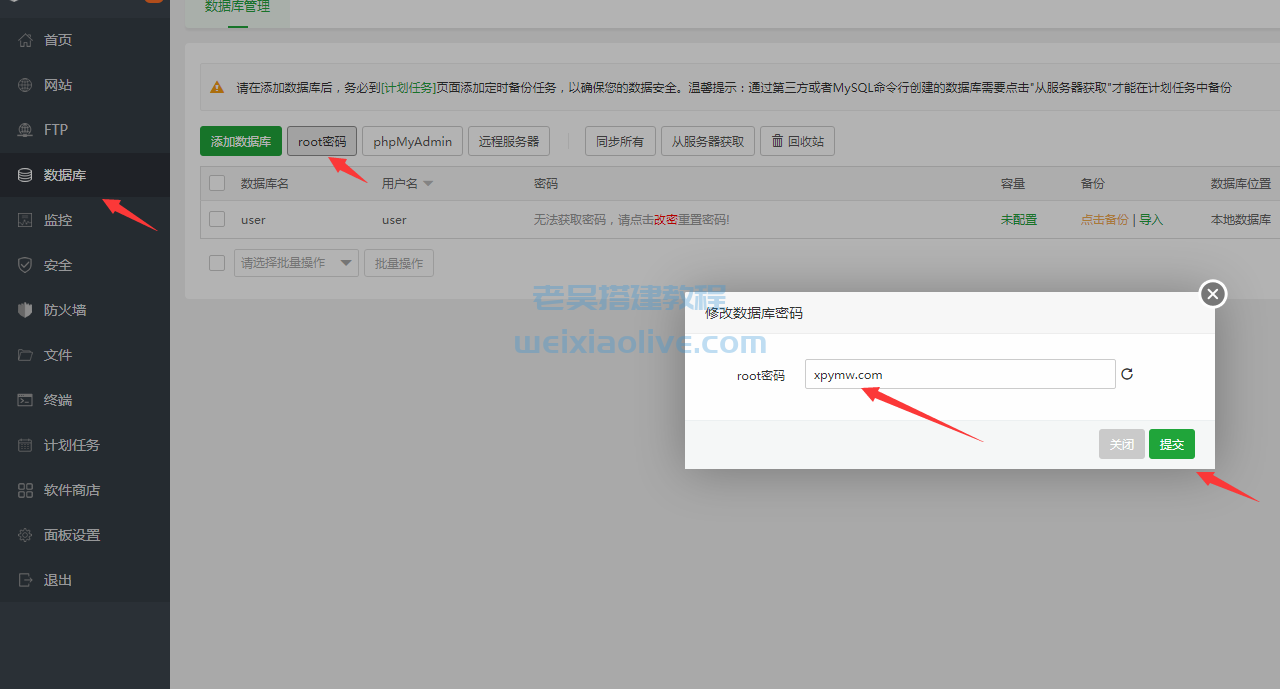Image resolution: width=1280 pixels, height=689 pixels.
Task: Click the folder icon for 文件
Action: point(26,355)
